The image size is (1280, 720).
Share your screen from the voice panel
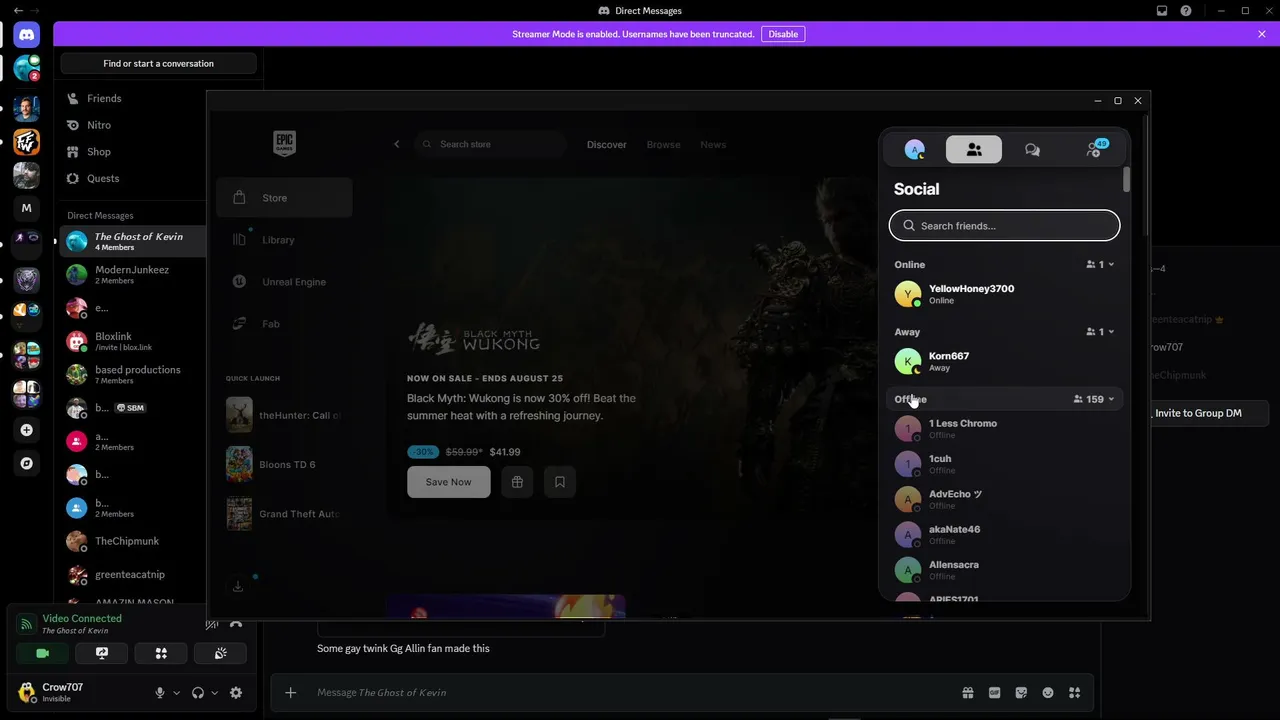pyautogui.click(x=102, y=653)
